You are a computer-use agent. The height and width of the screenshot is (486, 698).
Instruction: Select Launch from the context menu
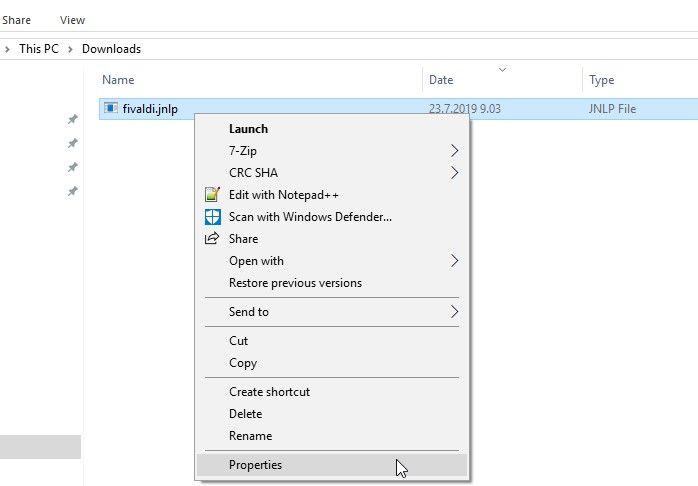pos(248,129)
